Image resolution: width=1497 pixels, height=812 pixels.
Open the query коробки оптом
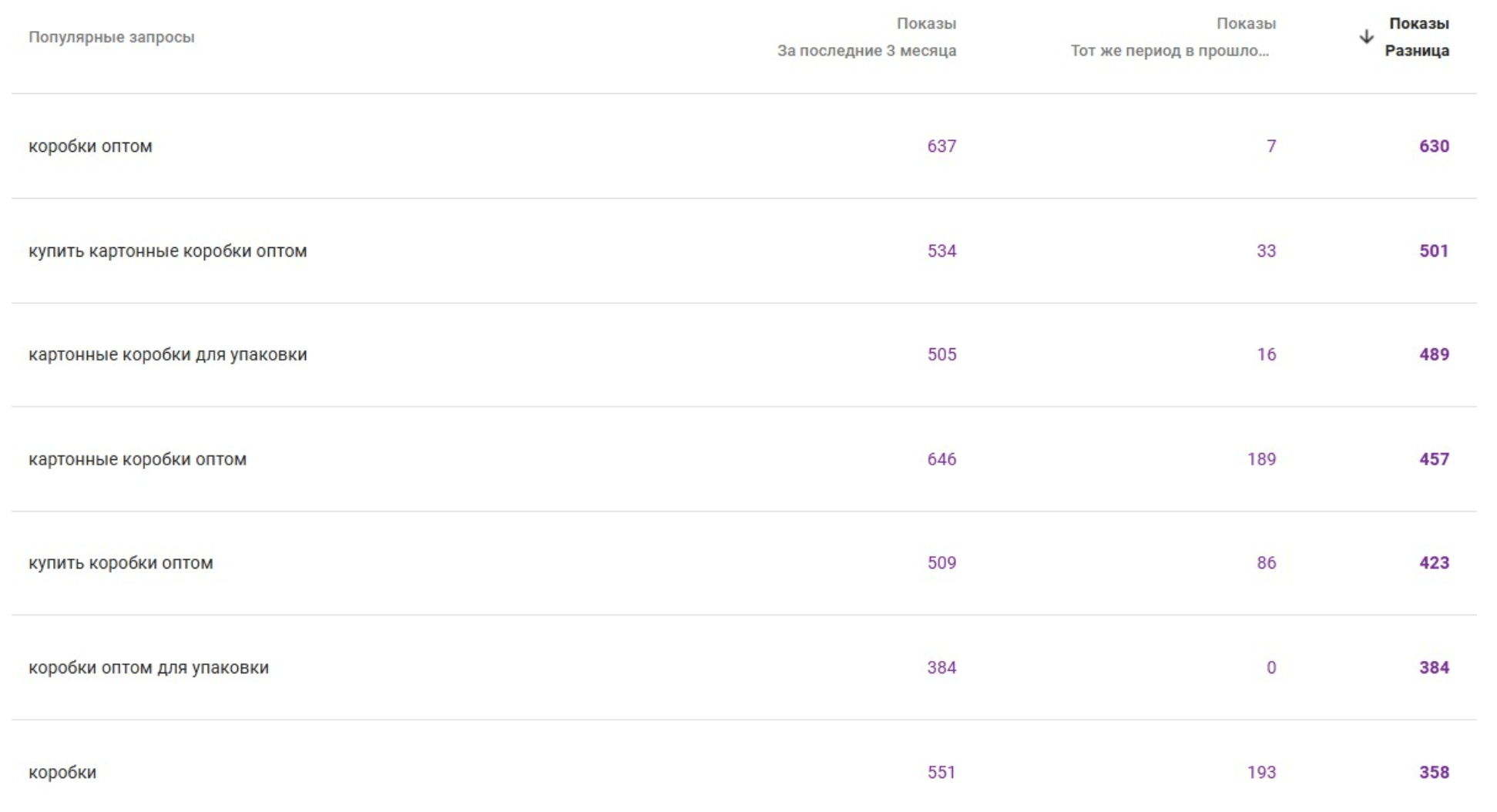point(90,146)
